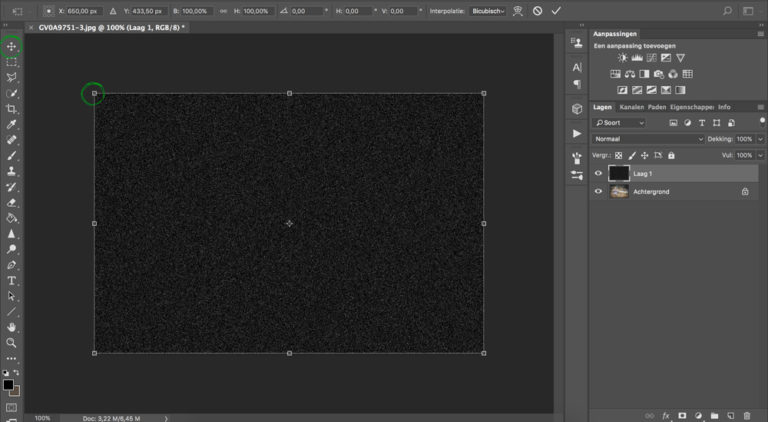The width and height of the screenshot is (768, 422).
Task: Switch to the Kanalen tab
Action: point(631,107)
